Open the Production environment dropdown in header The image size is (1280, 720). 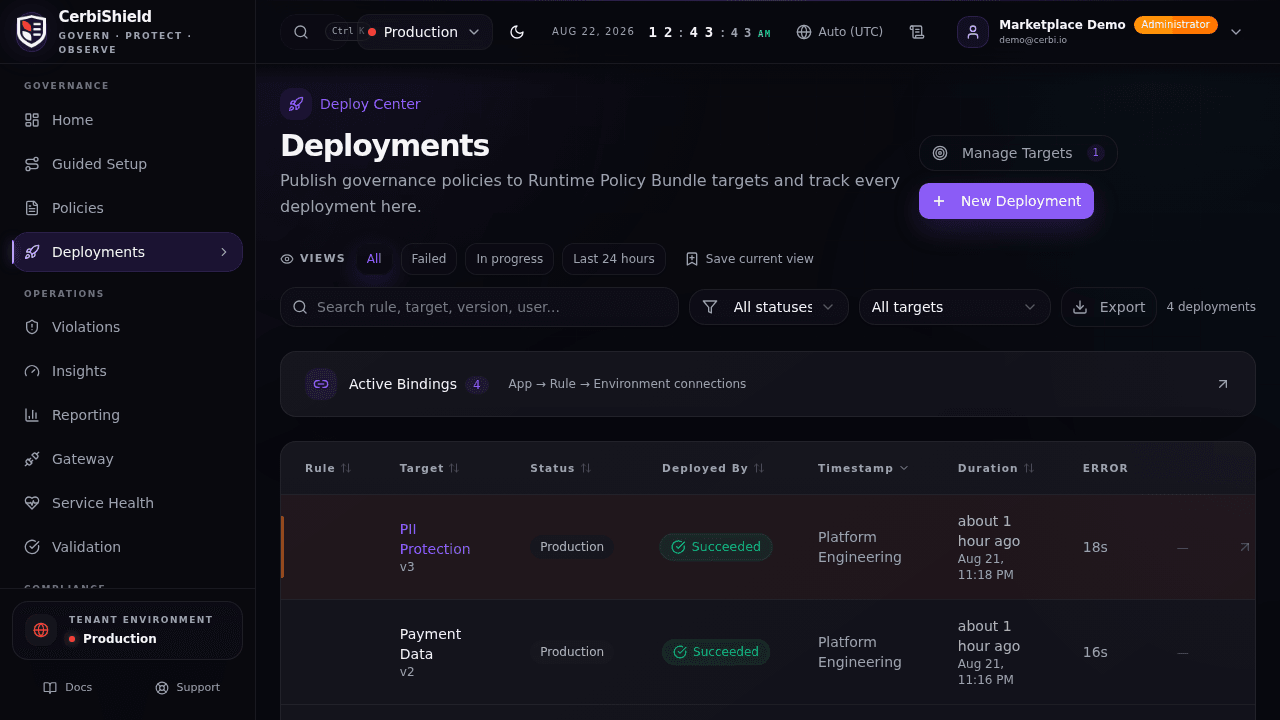[425, 32]
